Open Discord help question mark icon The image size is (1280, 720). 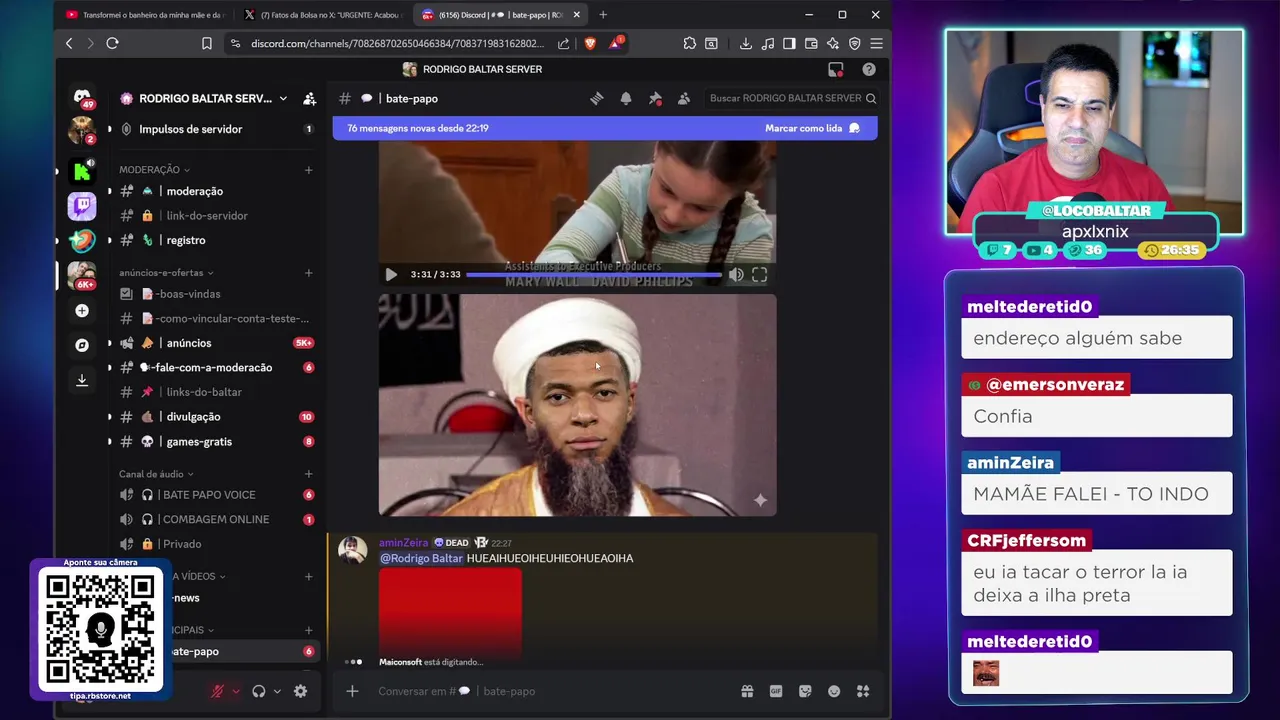coord(869,69)
